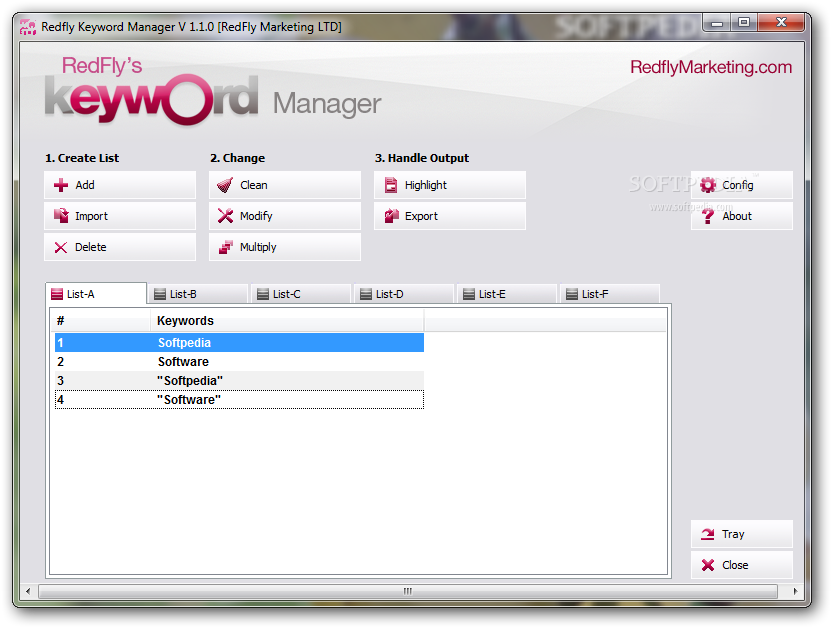Switch to the List-C tab

pyautogui.click(x=301, y=294)
